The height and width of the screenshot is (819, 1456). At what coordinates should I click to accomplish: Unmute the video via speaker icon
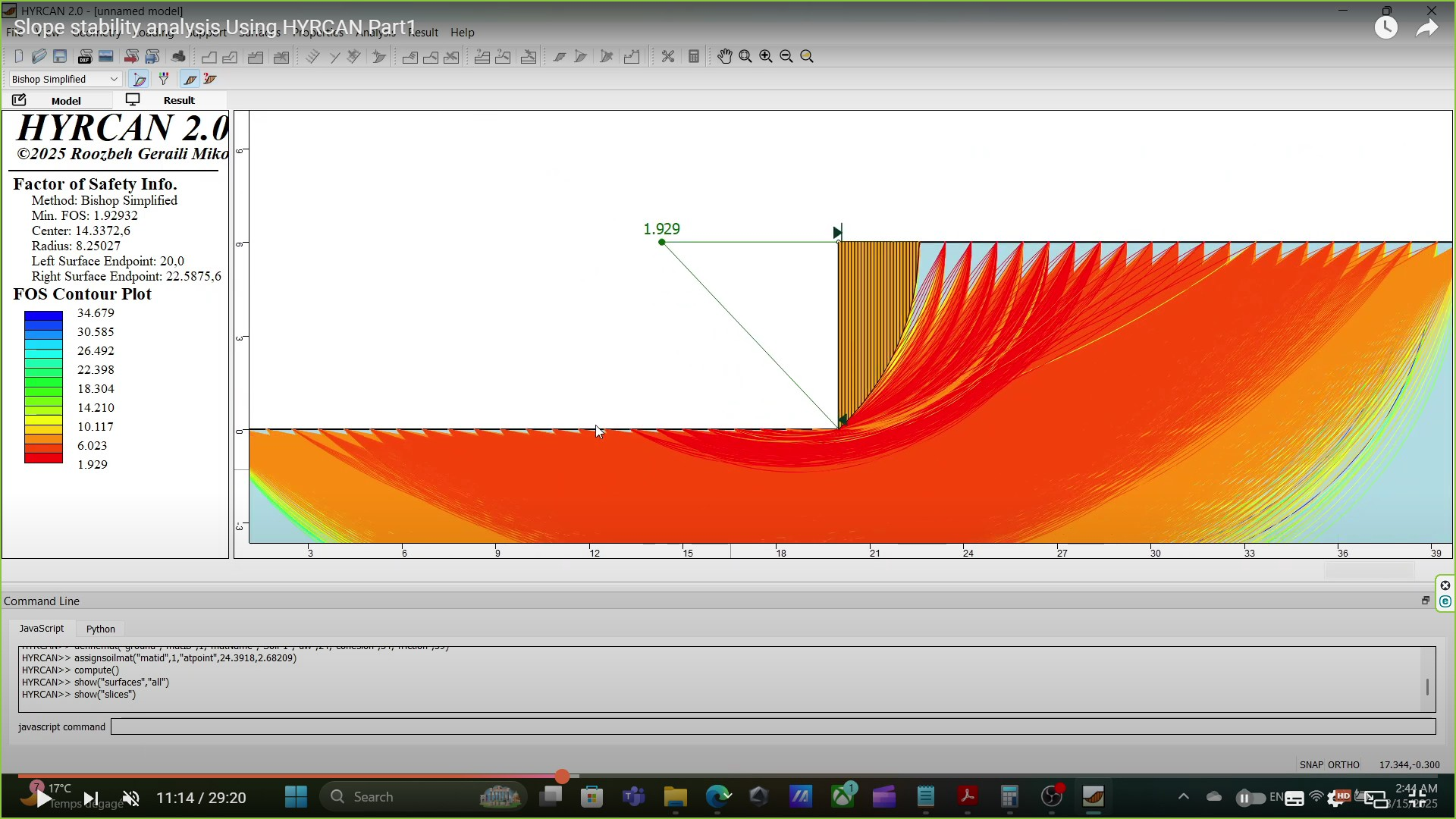(x=131, y=798)
